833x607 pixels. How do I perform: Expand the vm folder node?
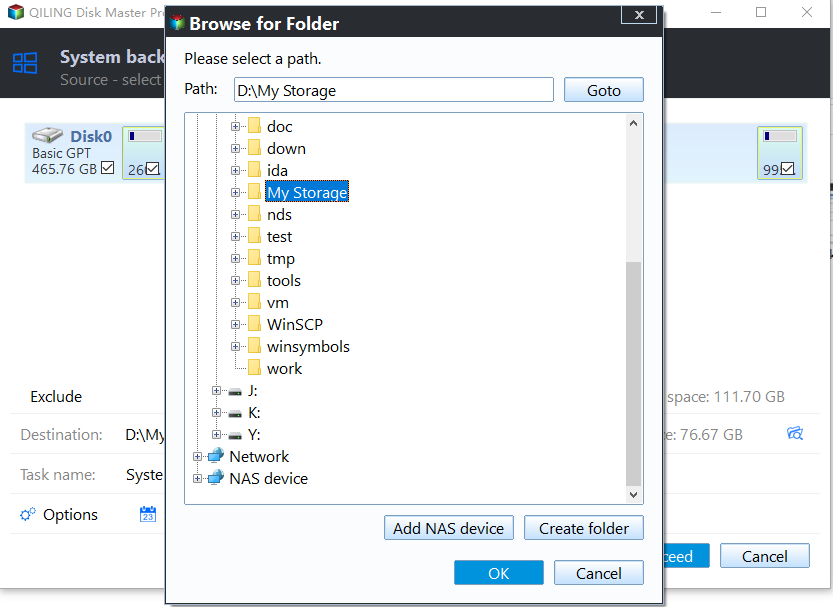click(x=235, y=303)
